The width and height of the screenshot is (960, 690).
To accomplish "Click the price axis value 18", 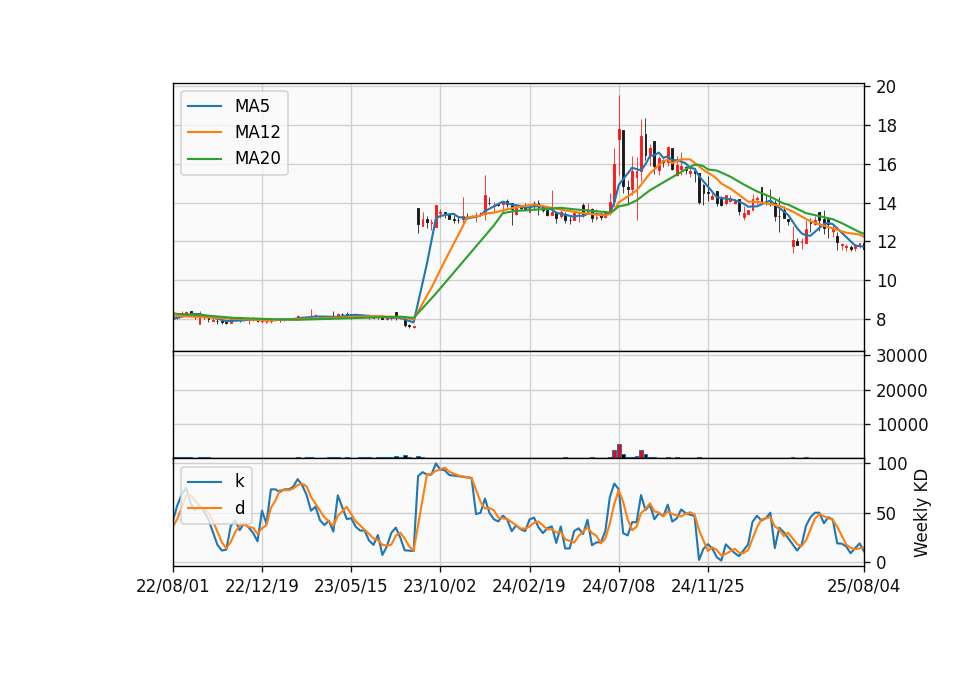I will pos(886,126).
